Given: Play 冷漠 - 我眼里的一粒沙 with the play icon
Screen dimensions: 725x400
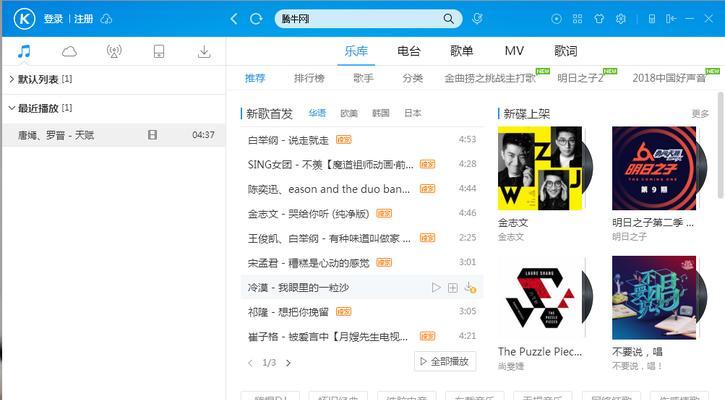Looking at the screenshot, I should coord(436,288).
